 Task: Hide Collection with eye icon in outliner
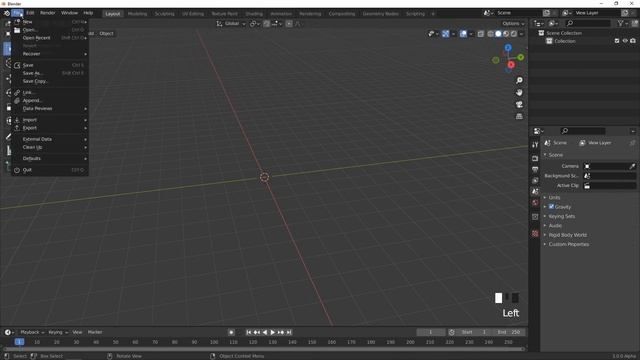[625, 41]
